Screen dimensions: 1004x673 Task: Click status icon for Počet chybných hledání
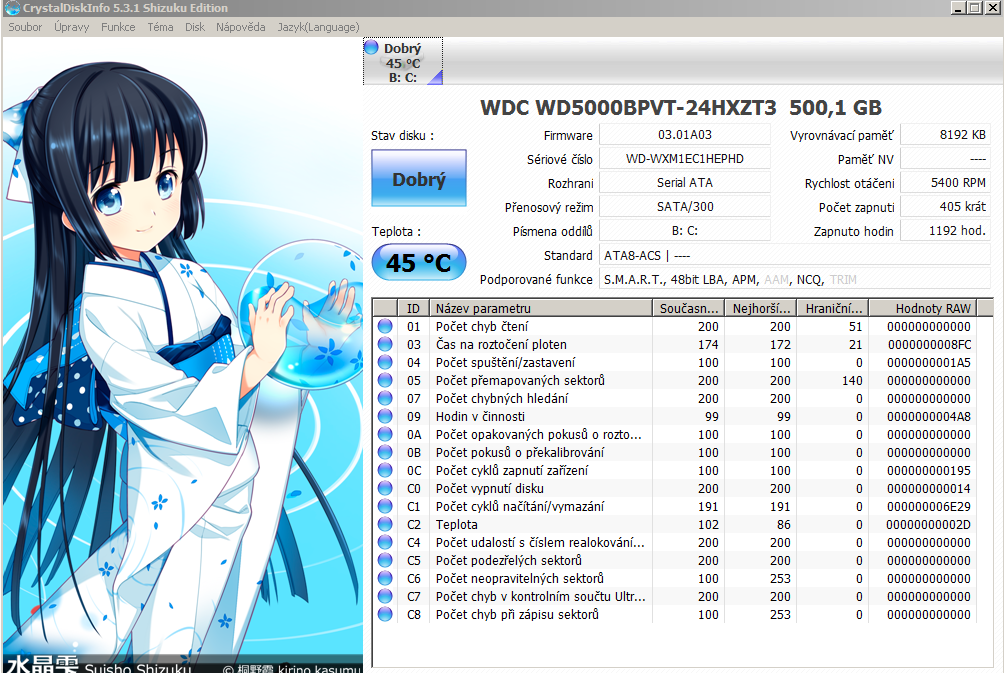point(385,398)
